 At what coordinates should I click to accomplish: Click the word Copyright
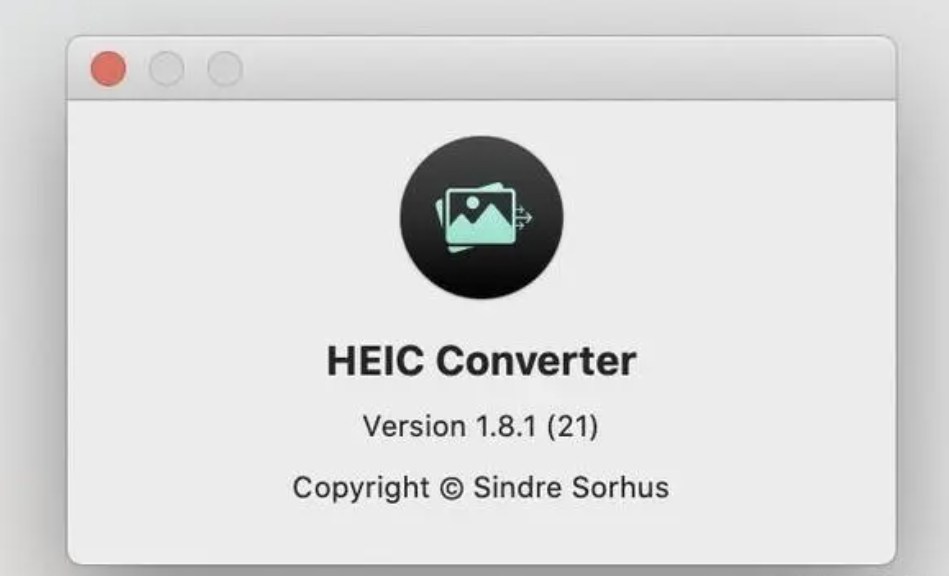pyautogui.click(x=361, y=488)
